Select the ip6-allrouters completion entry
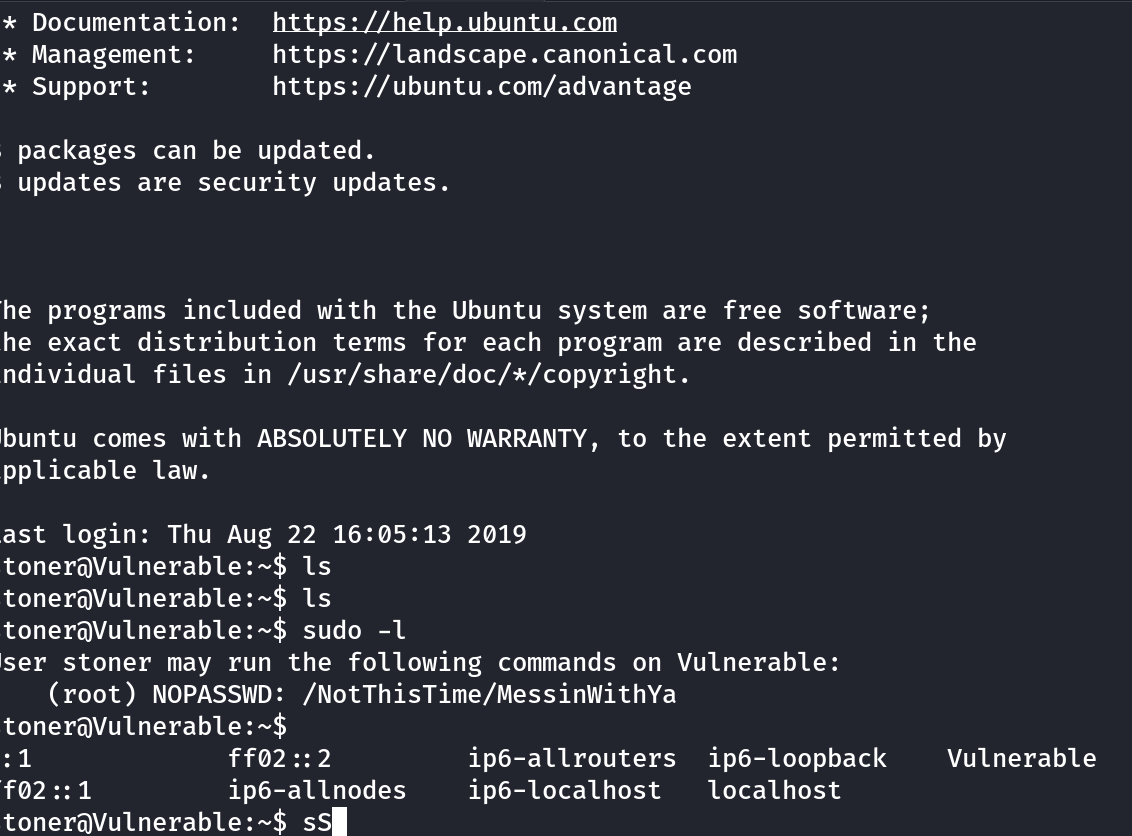This screenshot has width=1132, height=836. coord(571,758)
